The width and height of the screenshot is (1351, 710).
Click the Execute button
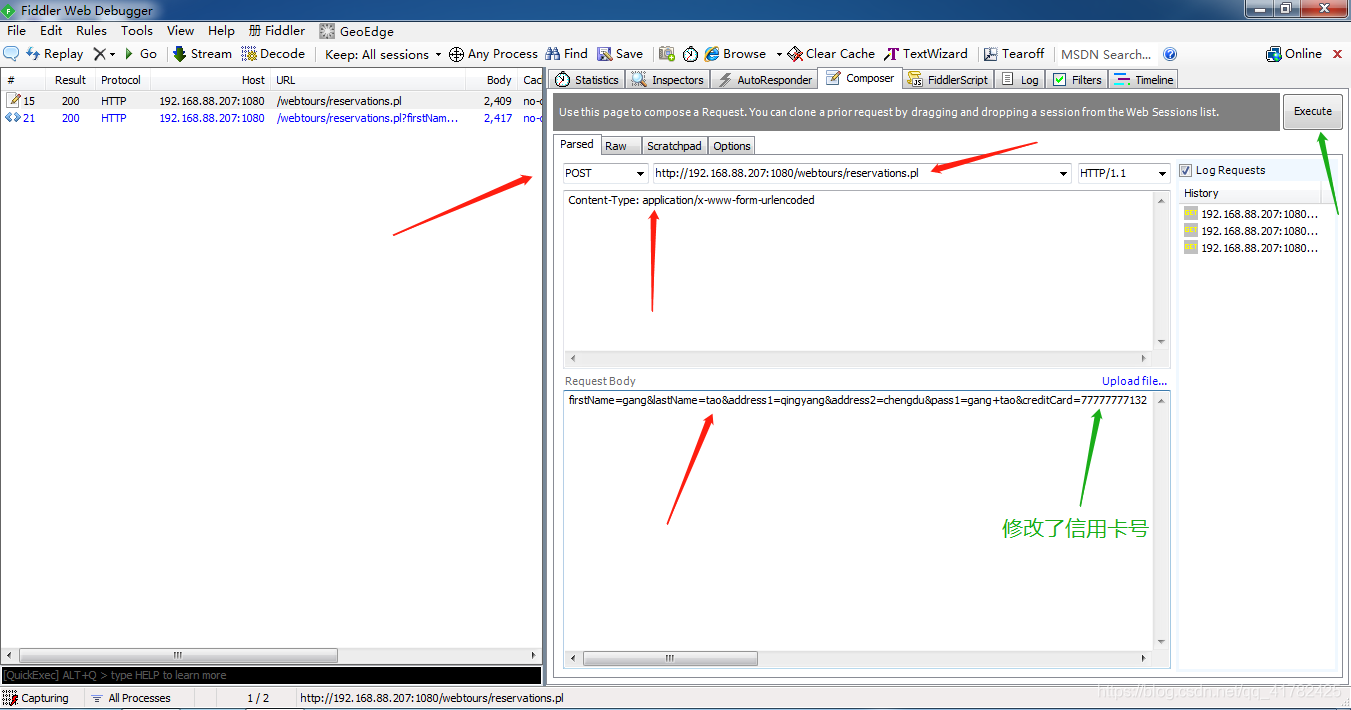1313,112
